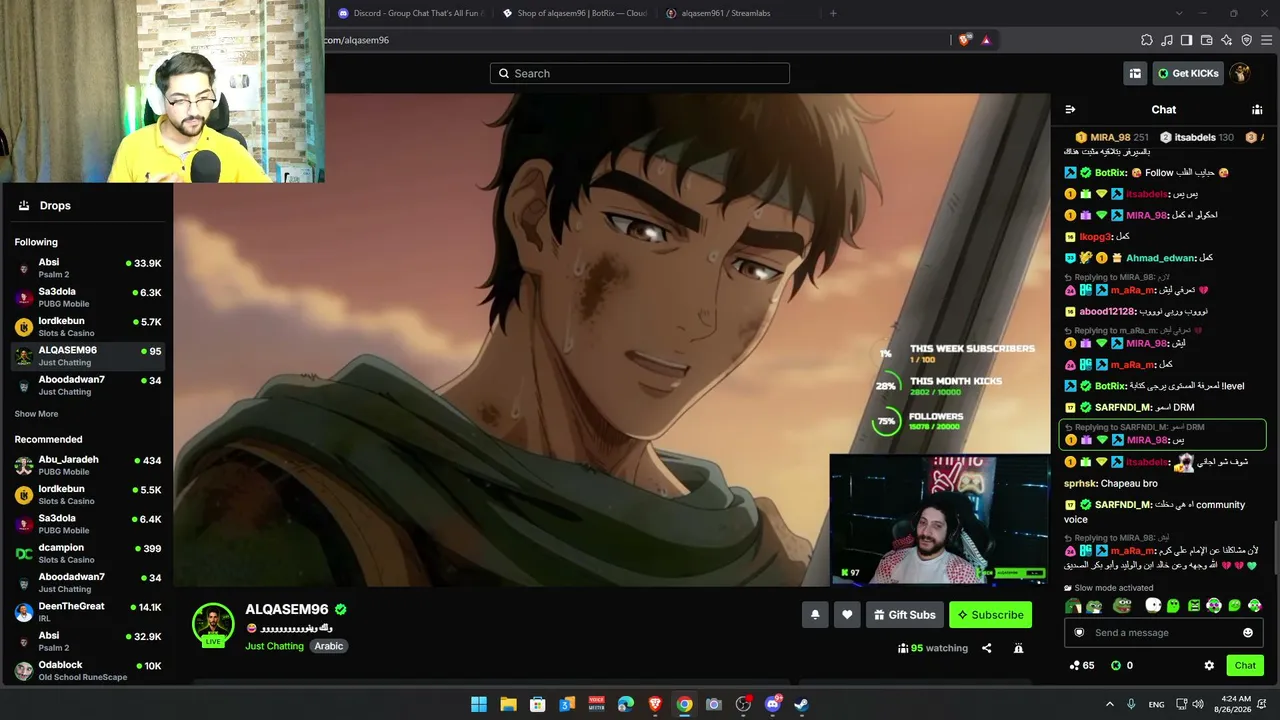Open the KICKs balance showing 0
This screenshot has height=720, width=1280.
pyautogui.click(x=1121, y=665)
